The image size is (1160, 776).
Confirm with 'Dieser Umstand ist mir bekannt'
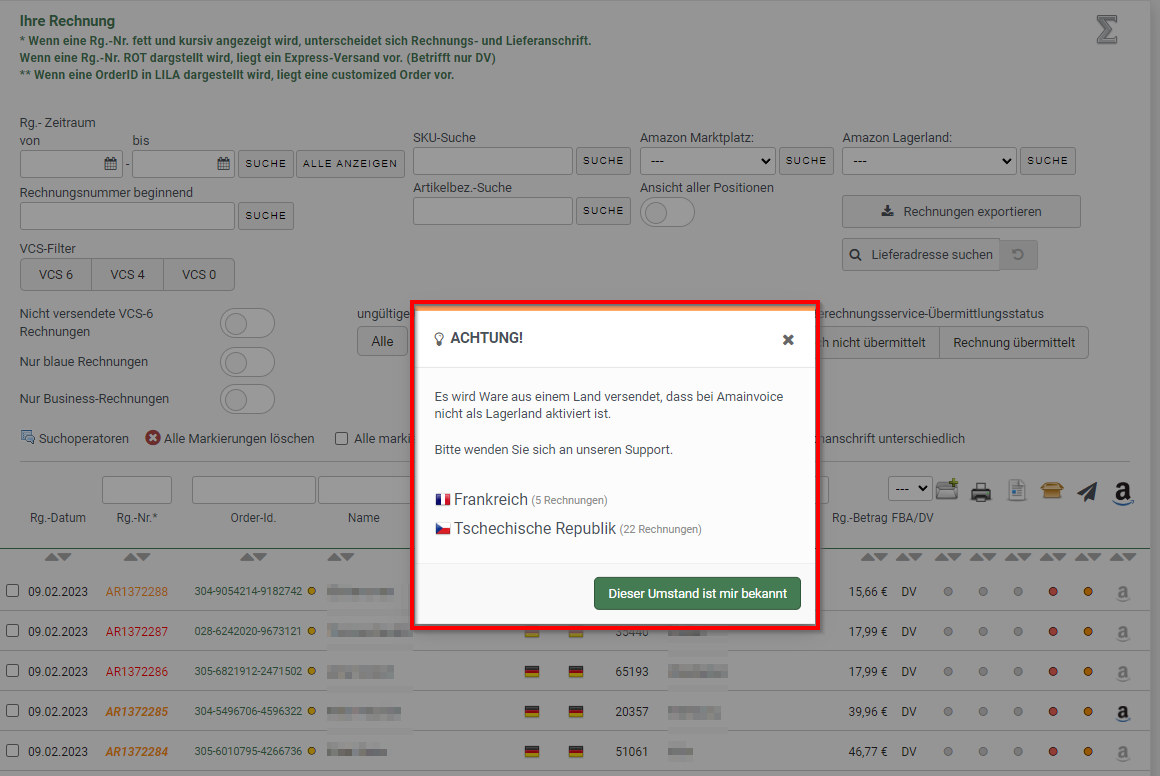pyautogui.click(x=697, y=593)
